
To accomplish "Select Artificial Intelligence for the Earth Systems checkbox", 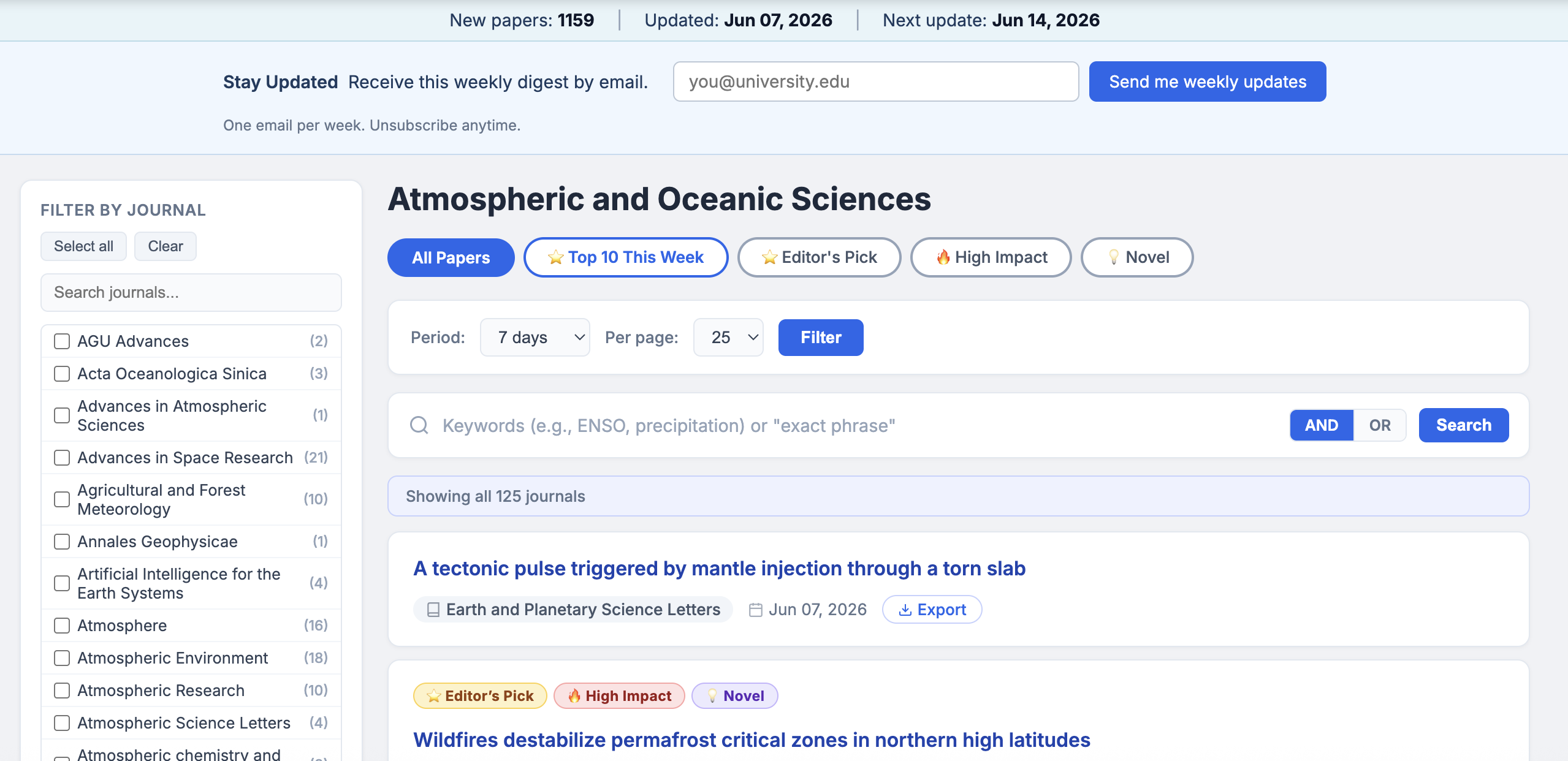I will tap(62, 583).
